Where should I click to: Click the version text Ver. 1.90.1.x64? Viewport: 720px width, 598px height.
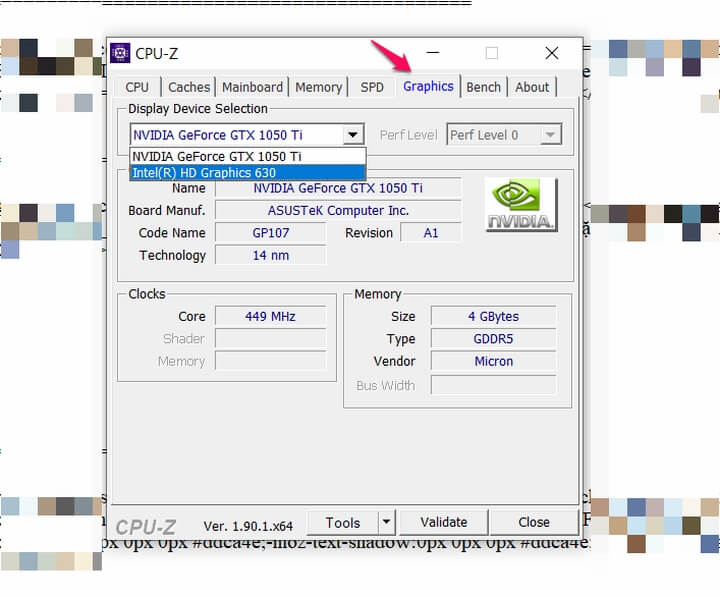click(x=248, y=526)
